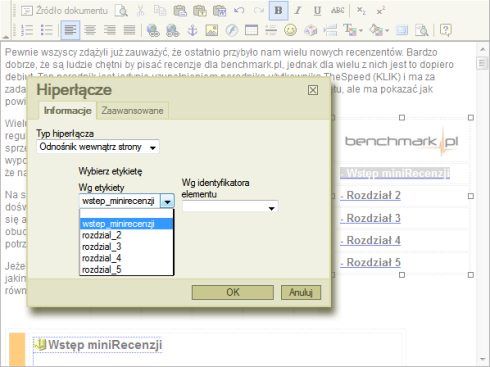The image size is (490, 367).
Task: Click the benchmark.pl logo image
Action: click(x=402, y=142)
